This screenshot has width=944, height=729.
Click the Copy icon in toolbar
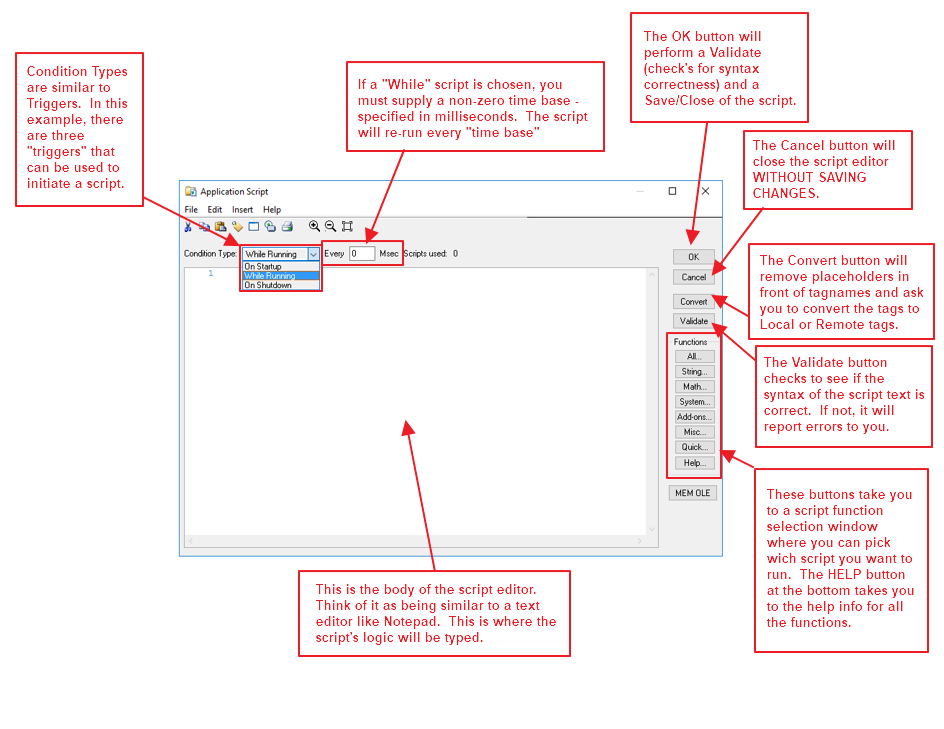[x=203, y=227]
